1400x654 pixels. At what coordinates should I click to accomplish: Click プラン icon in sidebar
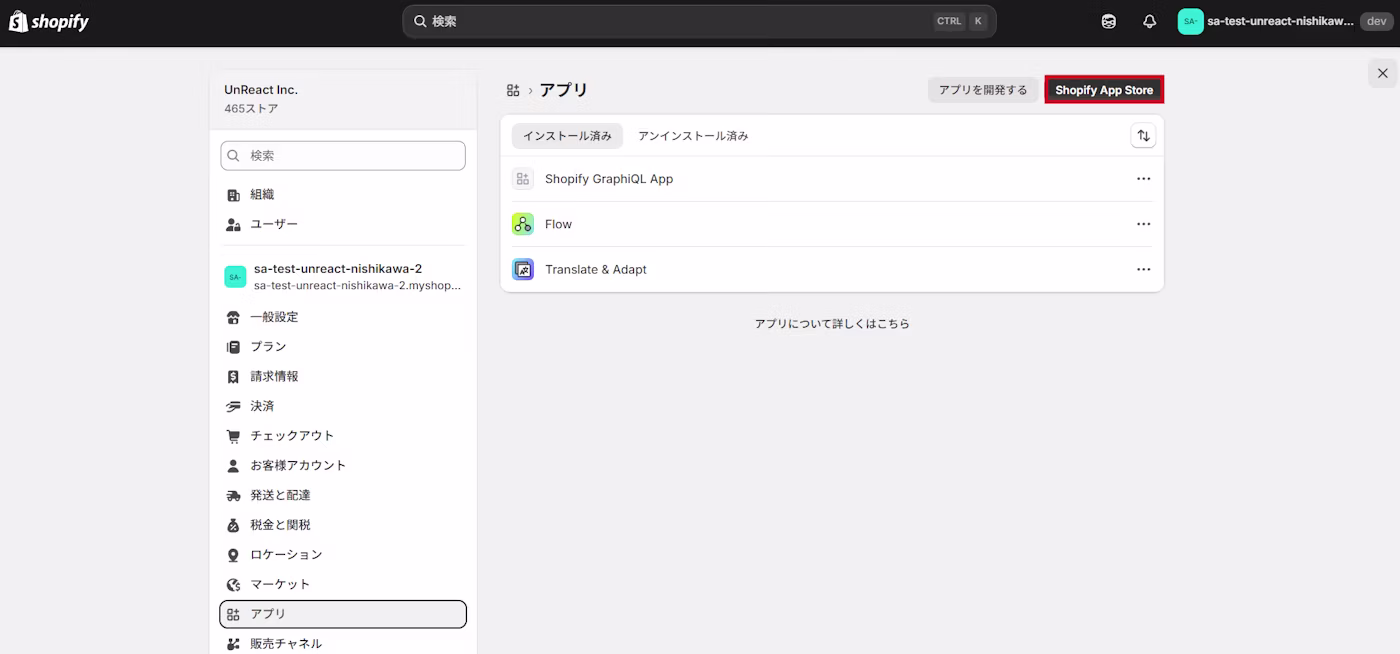point(233,347)
